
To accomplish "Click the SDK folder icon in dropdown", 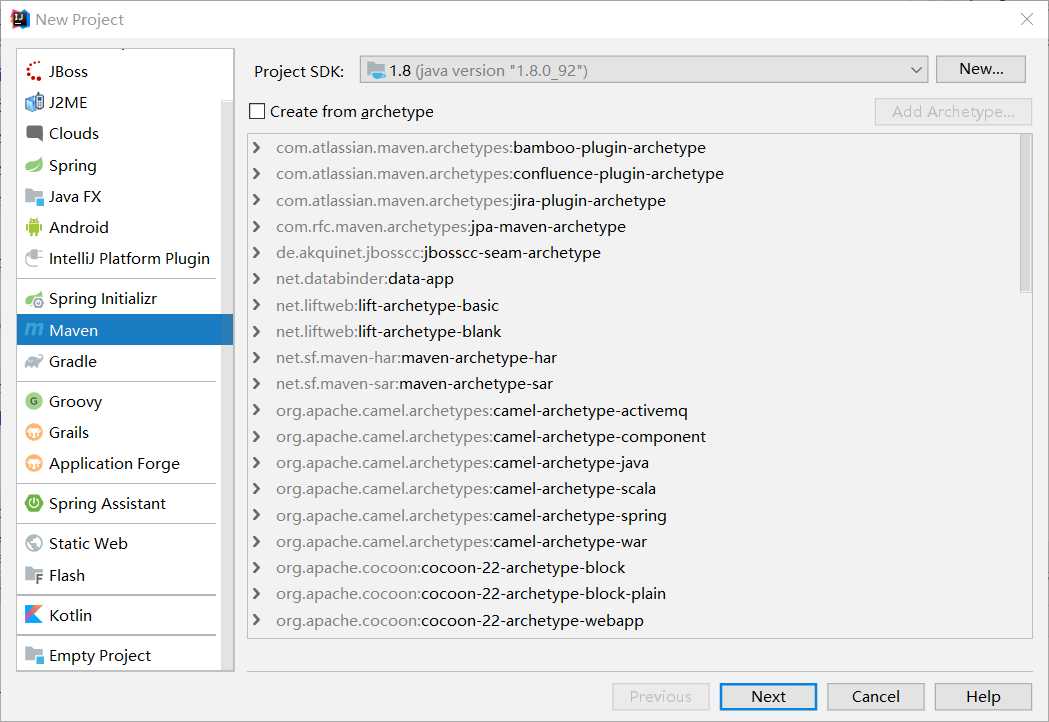I will [377, 70].
